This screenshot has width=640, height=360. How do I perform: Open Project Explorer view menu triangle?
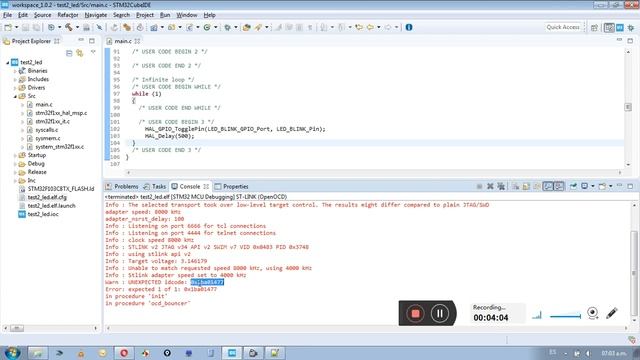pos(93,52)
